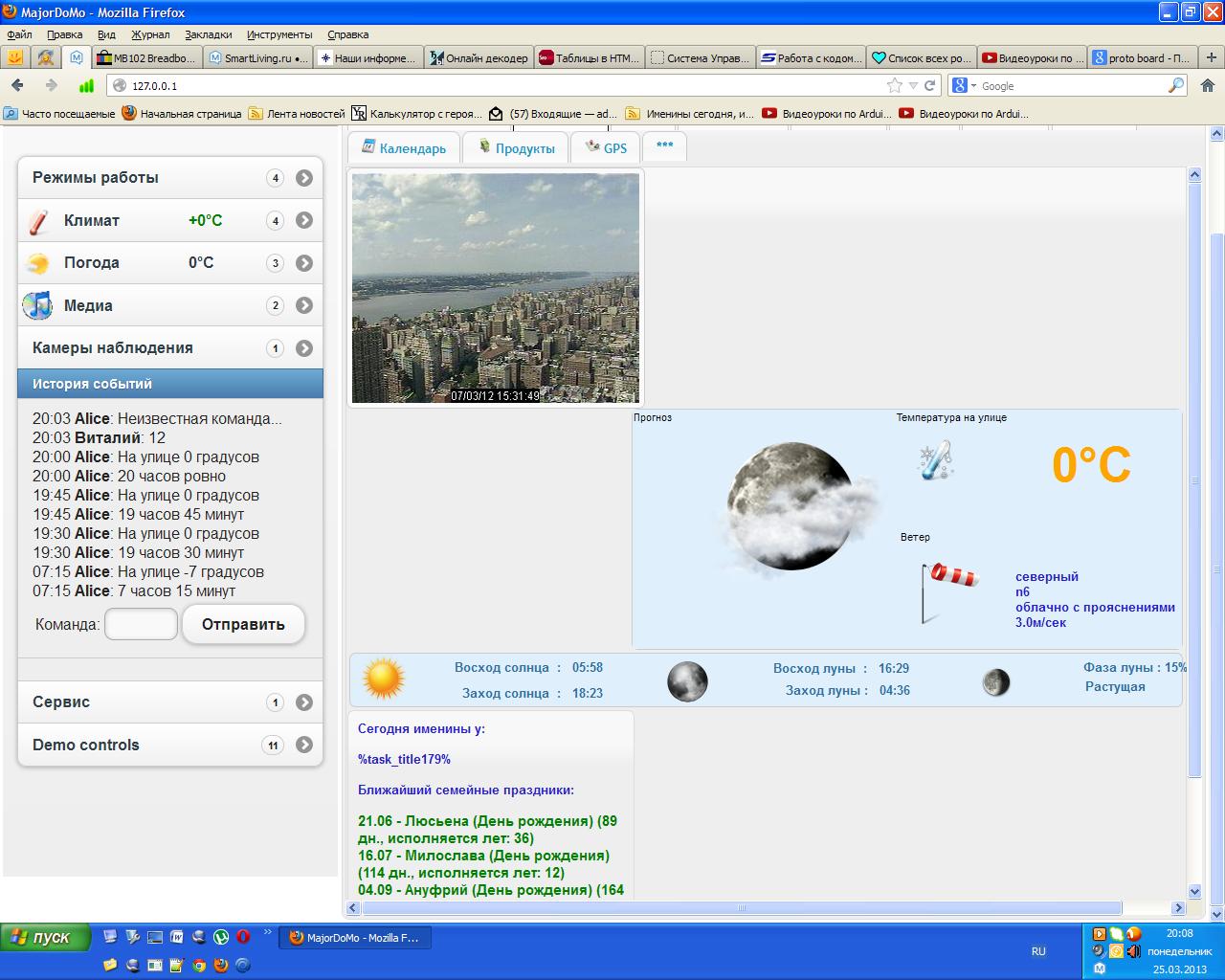Click the Windows пуск start button

[x=45, y=937]
